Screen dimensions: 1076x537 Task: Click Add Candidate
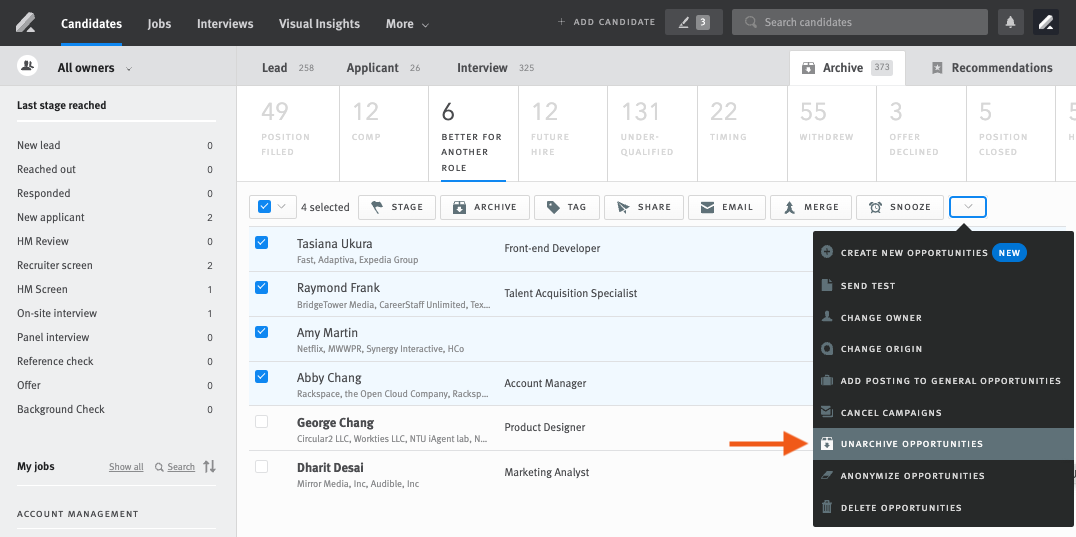[x=606, y=22]
